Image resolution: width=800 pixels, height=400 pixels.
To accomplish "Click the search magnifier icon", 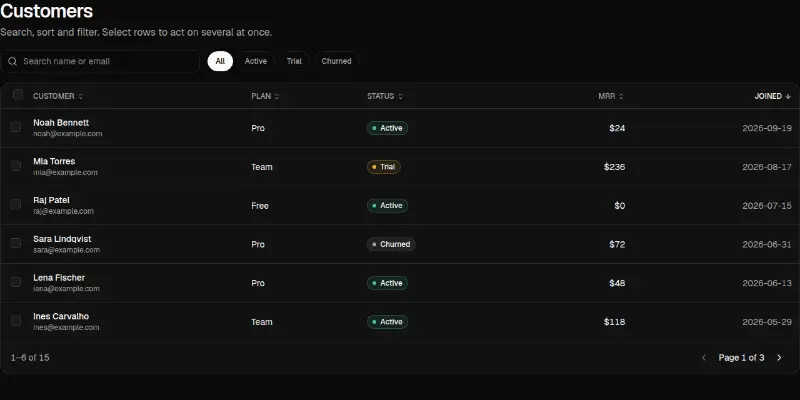I will (x=12, y=61).
